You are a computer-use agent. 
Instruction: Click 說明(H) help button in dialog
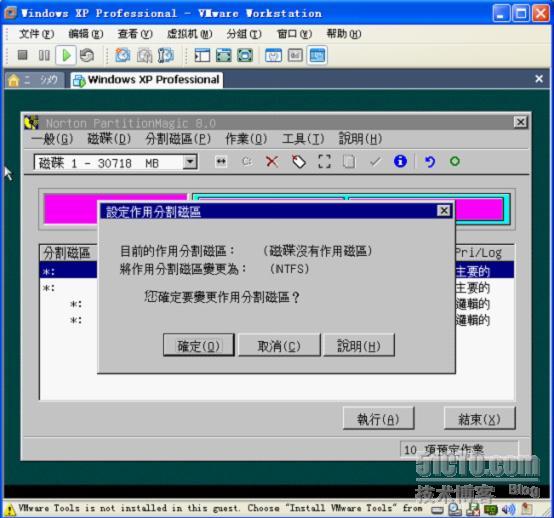click(x=359, y=345)
